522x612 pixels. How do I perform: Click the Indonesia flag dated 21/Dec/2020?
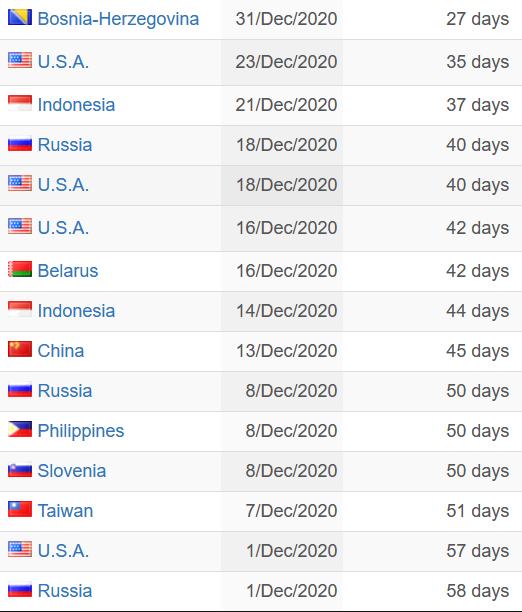point(20,103)
